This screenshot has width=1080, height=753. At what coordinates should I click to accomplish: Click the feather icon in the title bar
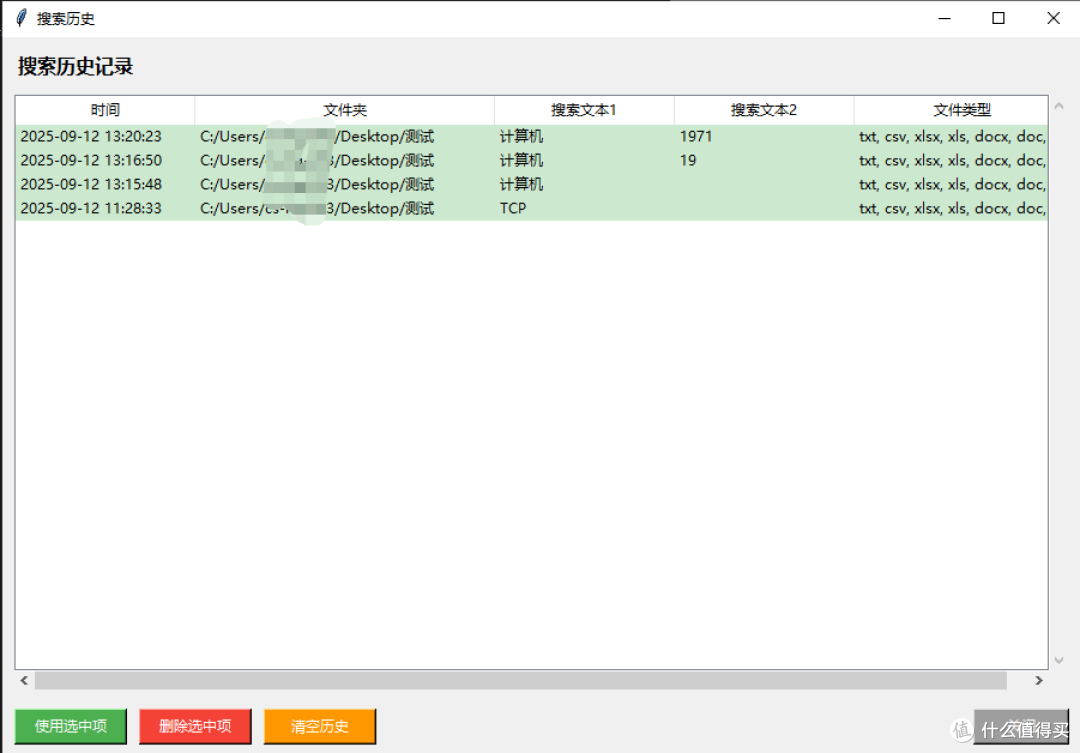21,18
